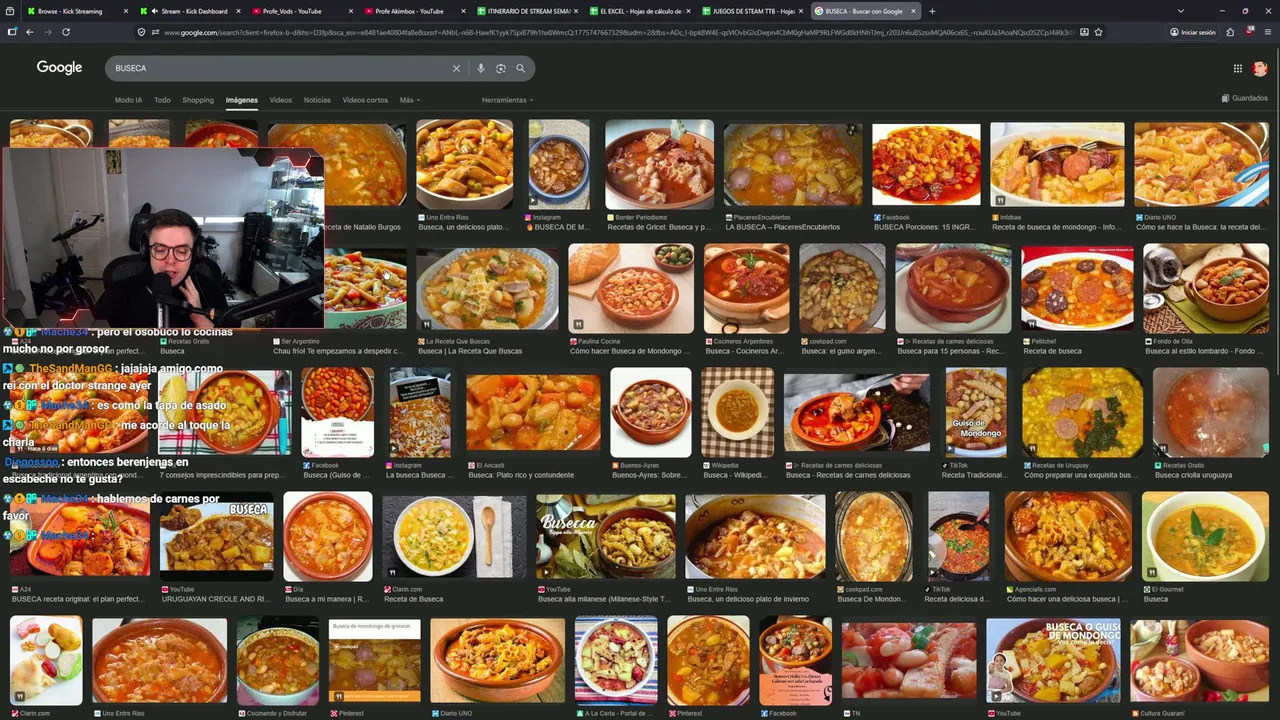
Task: Switch to EL EXCEL spreadsheet tab
Action: click(638, 11)
